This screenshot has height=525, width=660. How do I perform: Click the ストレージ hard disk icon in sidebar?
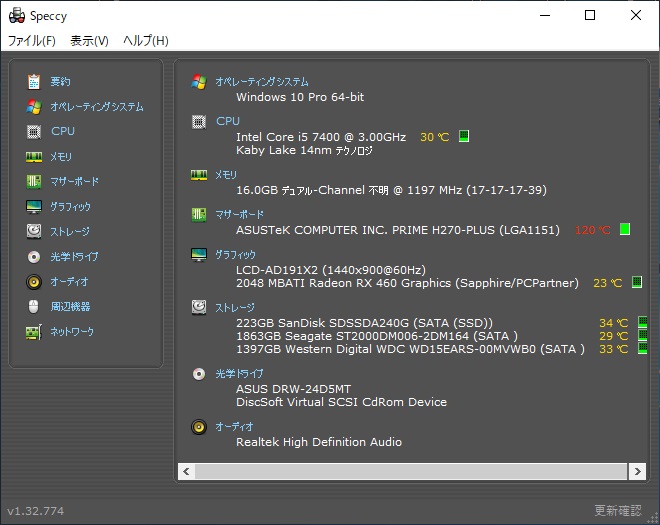(34, 232)
